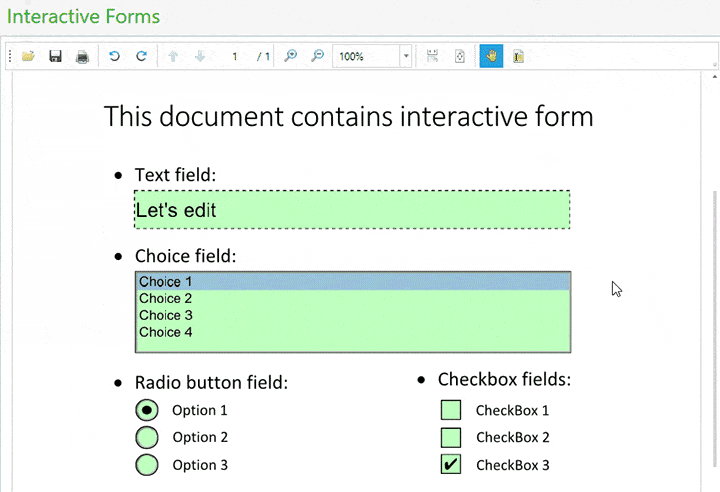
Task: Click the vertical scrollbar thumb
Action: coord(714,328)
